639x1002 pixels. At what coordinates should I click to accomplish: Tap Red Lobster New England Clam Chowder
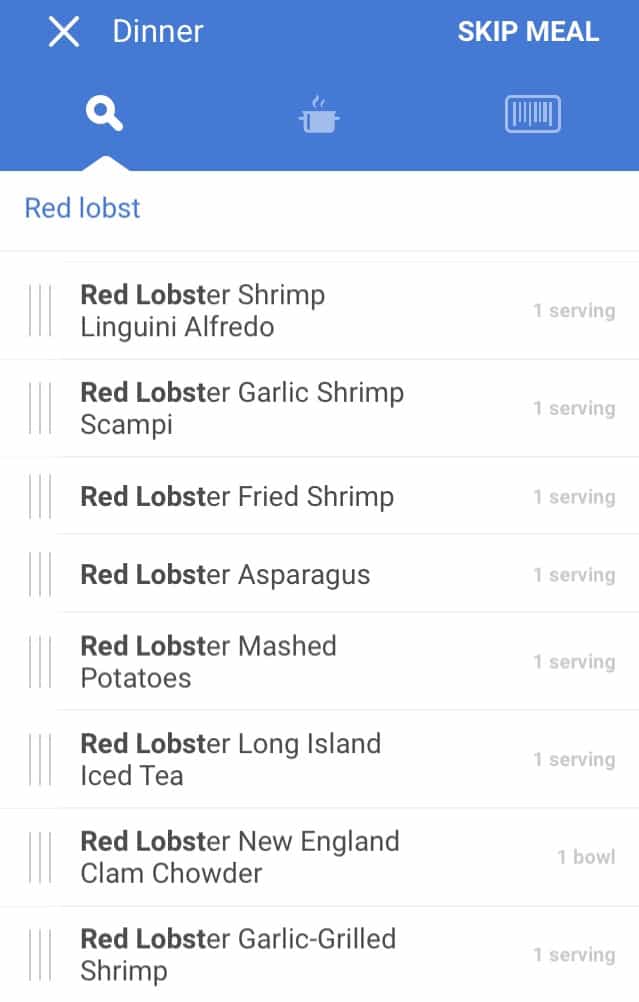point(300,857)
